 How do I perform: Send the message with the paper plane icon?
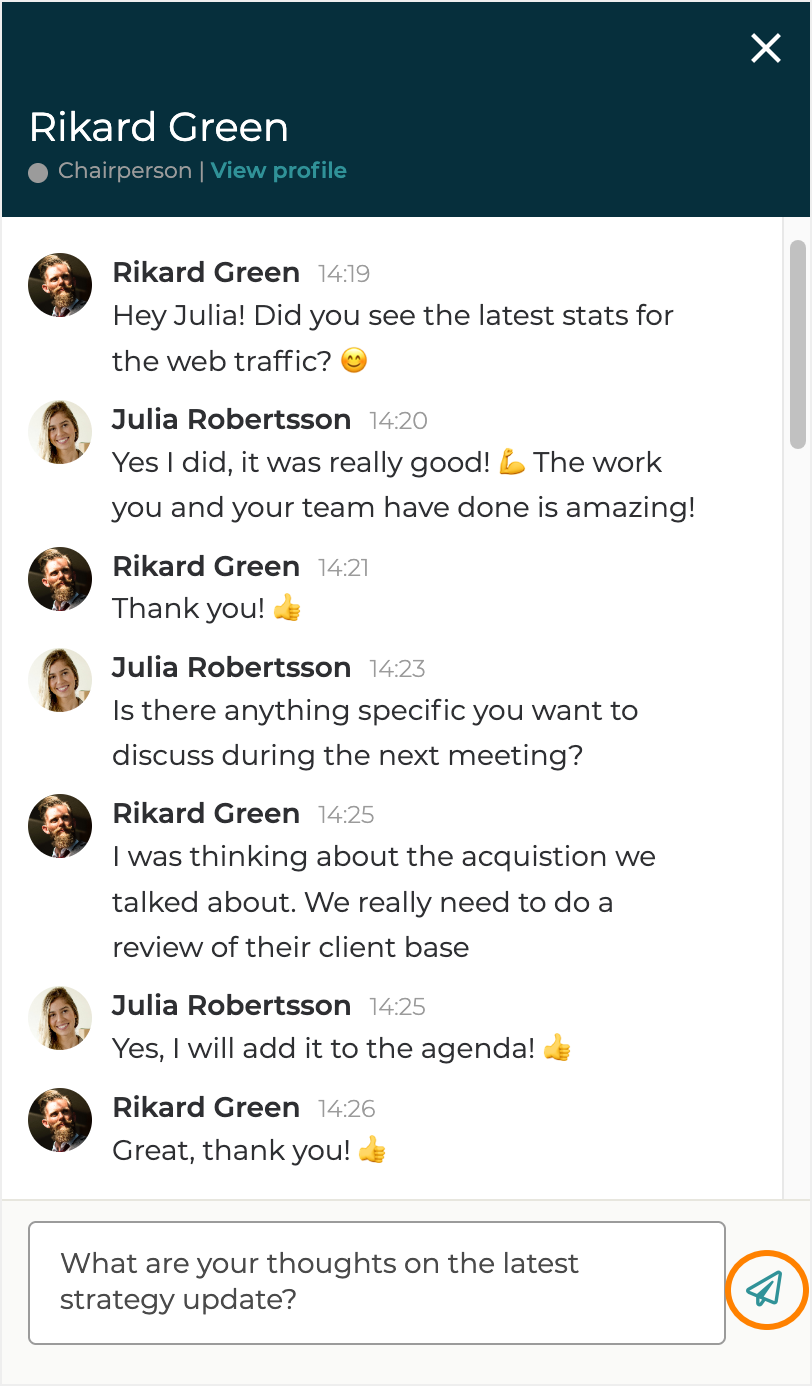pos(765,1289)
